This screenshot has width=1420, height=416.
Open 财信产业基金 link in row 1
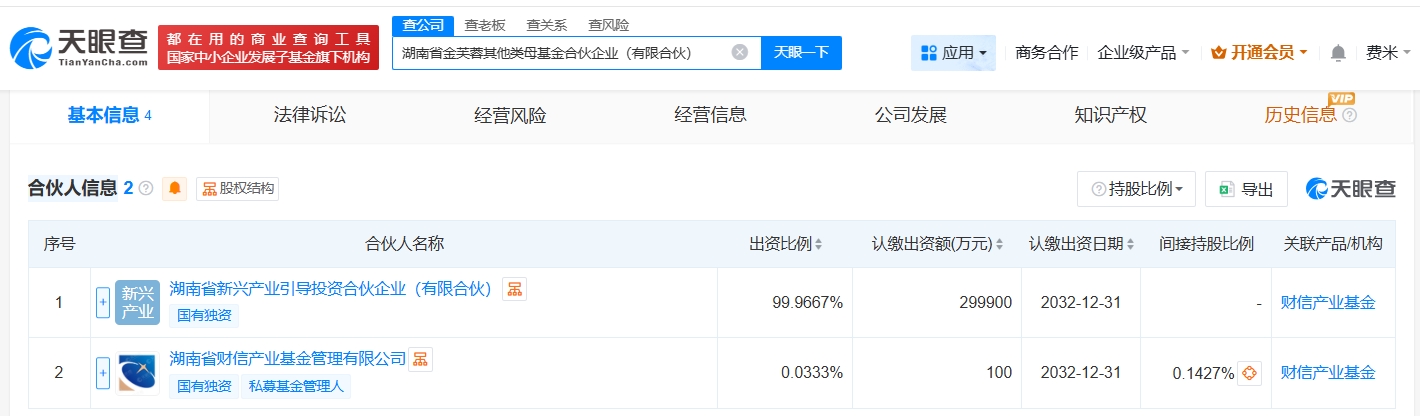(x=1327, y=303)
